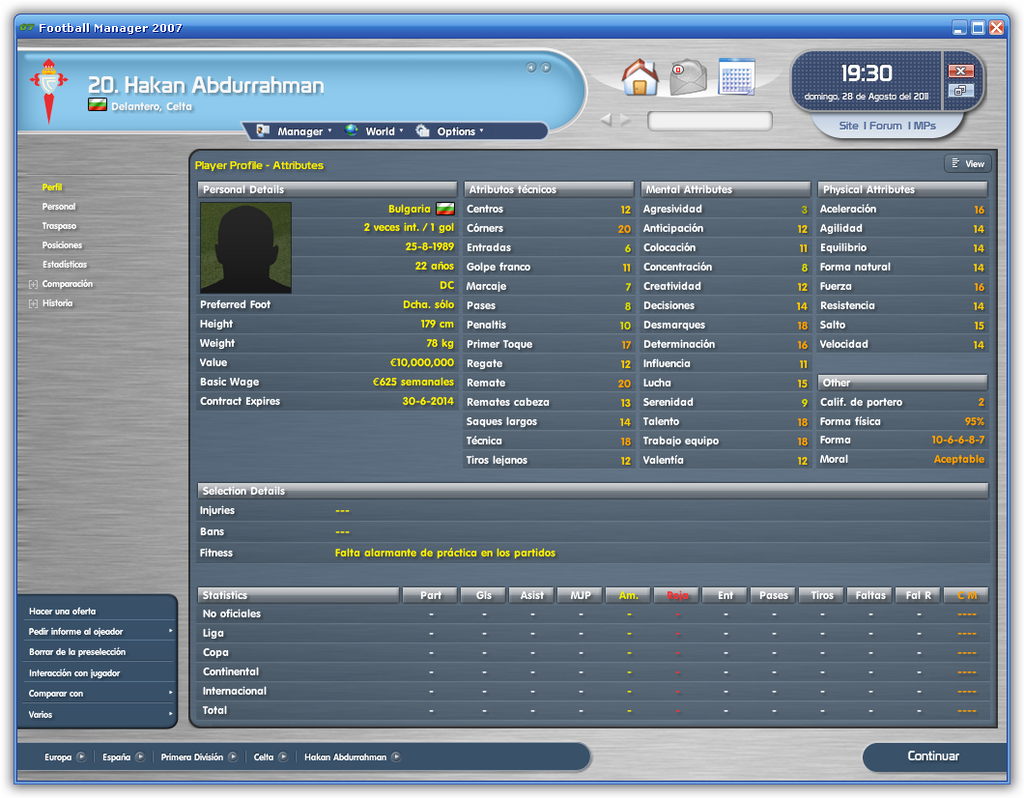Select Posiciones in the sidebar
The image size is (1024, 798).
pyautogui.click(x=62, y=246)
